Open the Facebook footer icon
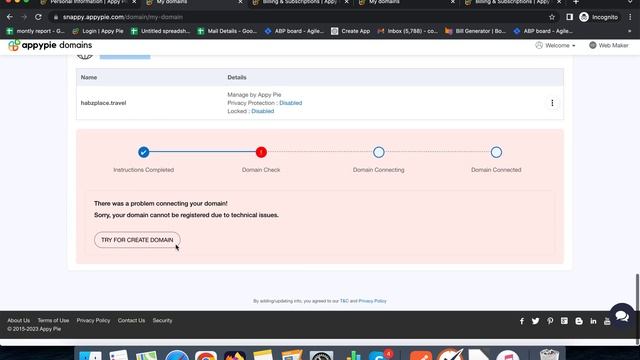640x360 pixels. pos(522,321)
